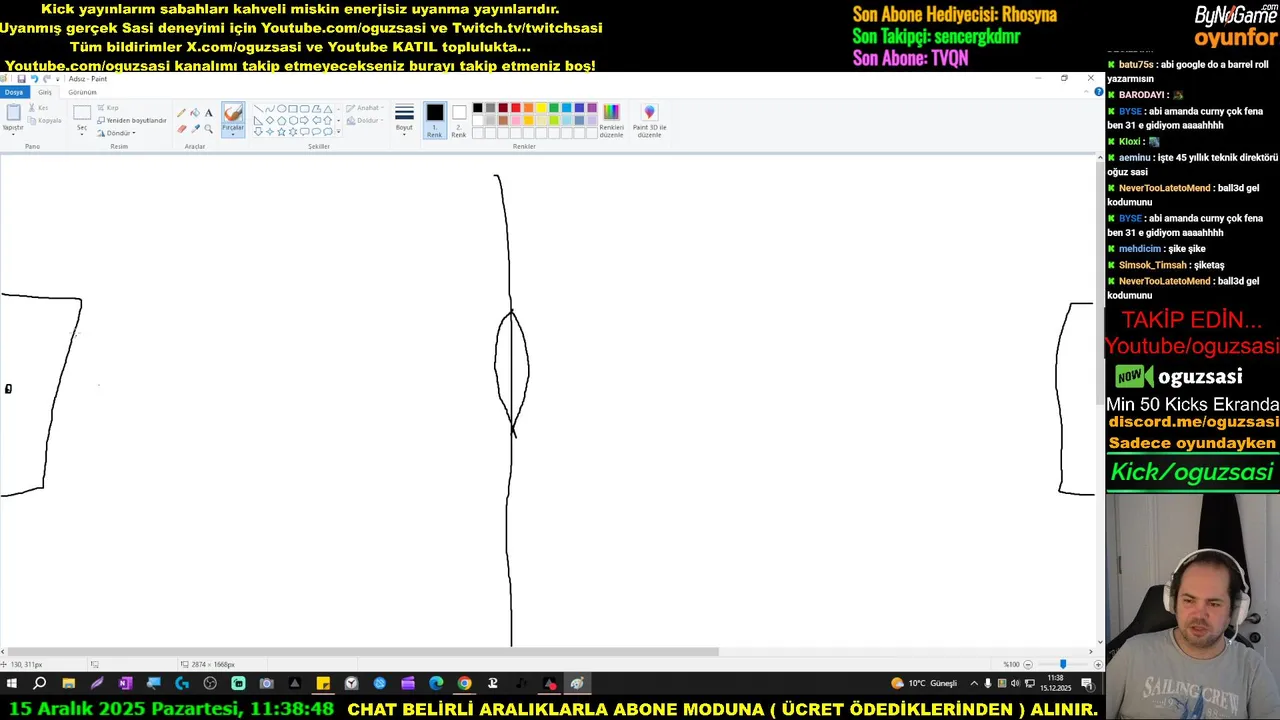1280x720 pixels.
Task: Switch to the Giriş ribbon tab
Action: tap(45, 92)
